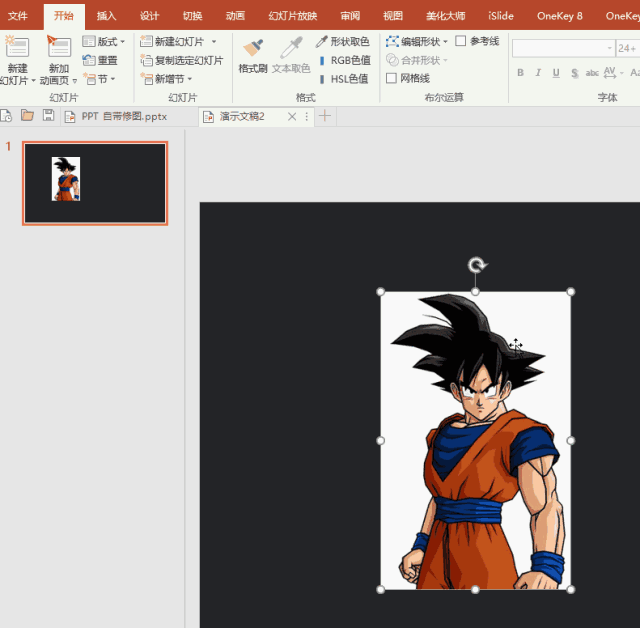The image size is (640, 628).
Task: Click the rotation handle above the picture
Action: 476,265
